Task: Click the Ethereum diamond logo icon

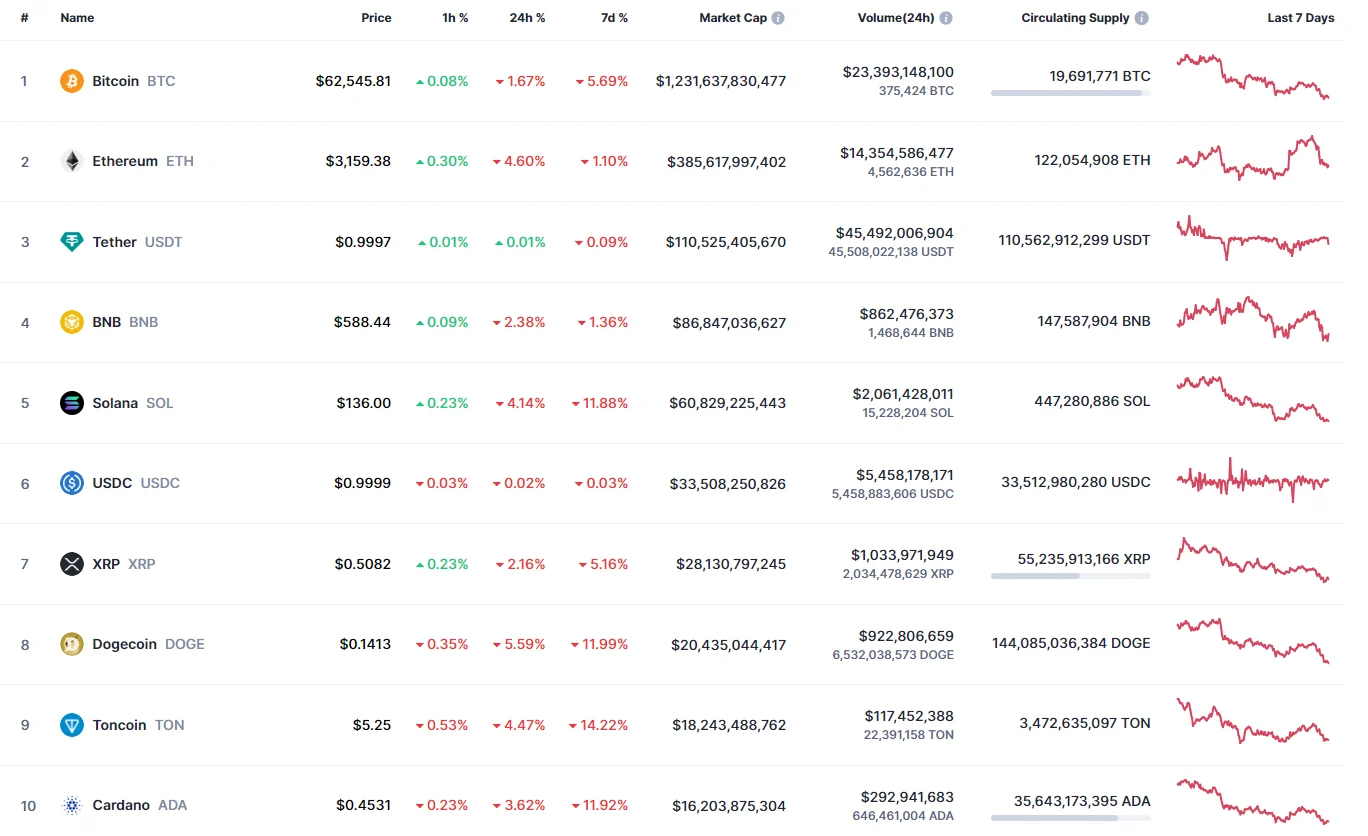Action: (x=72, y=161)
